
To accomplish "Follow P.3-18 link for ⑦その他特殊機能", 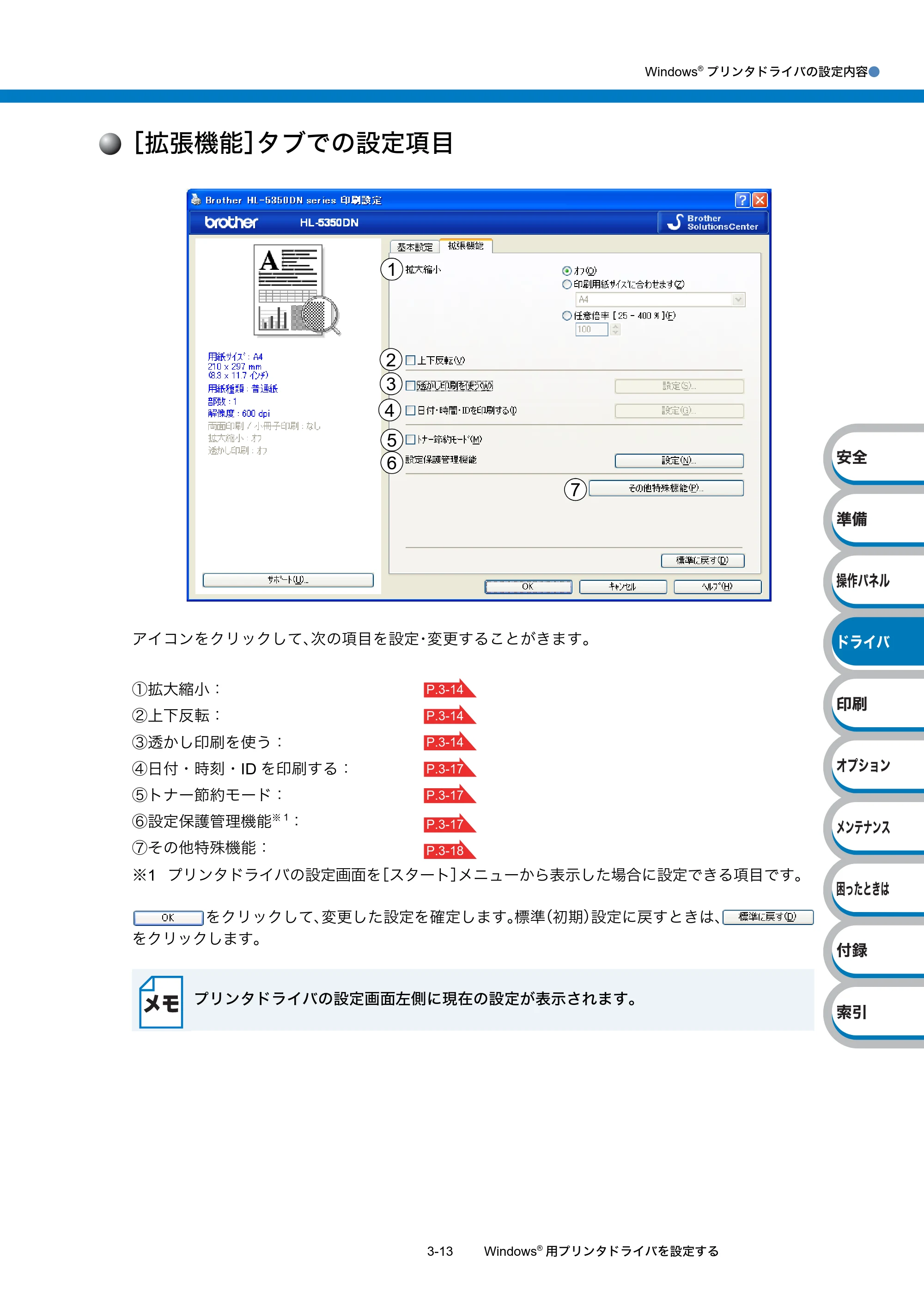I will (449, 850).
